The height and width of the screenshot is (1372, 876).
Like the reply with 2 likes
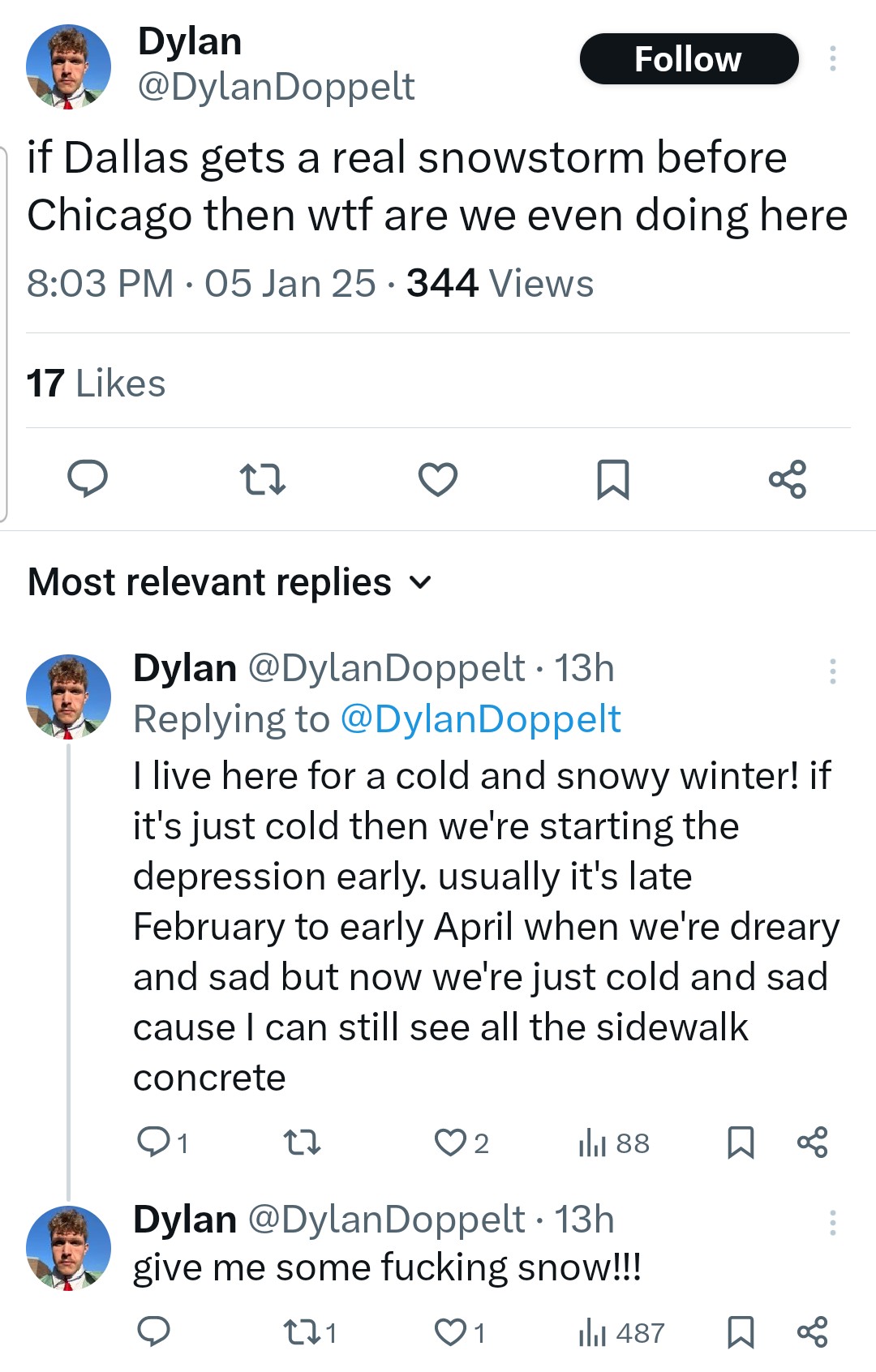(462, 1143)
